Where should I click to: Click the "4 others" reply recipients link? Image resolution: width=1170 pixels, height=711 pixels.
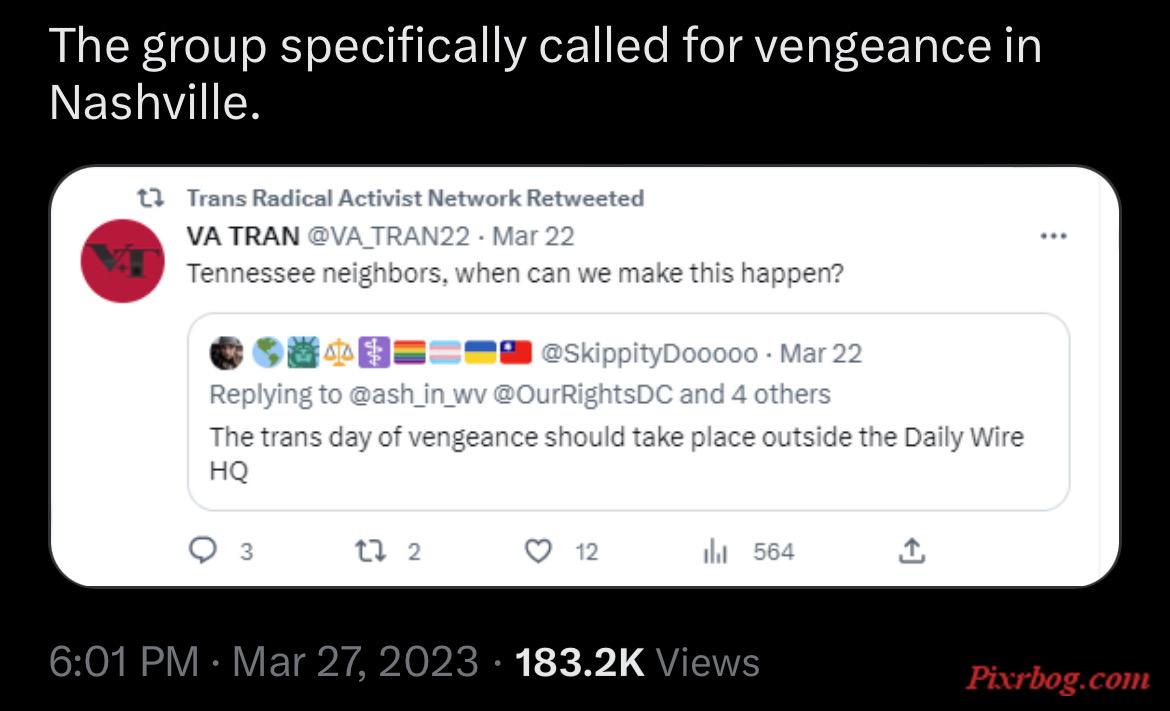[780, 394]
